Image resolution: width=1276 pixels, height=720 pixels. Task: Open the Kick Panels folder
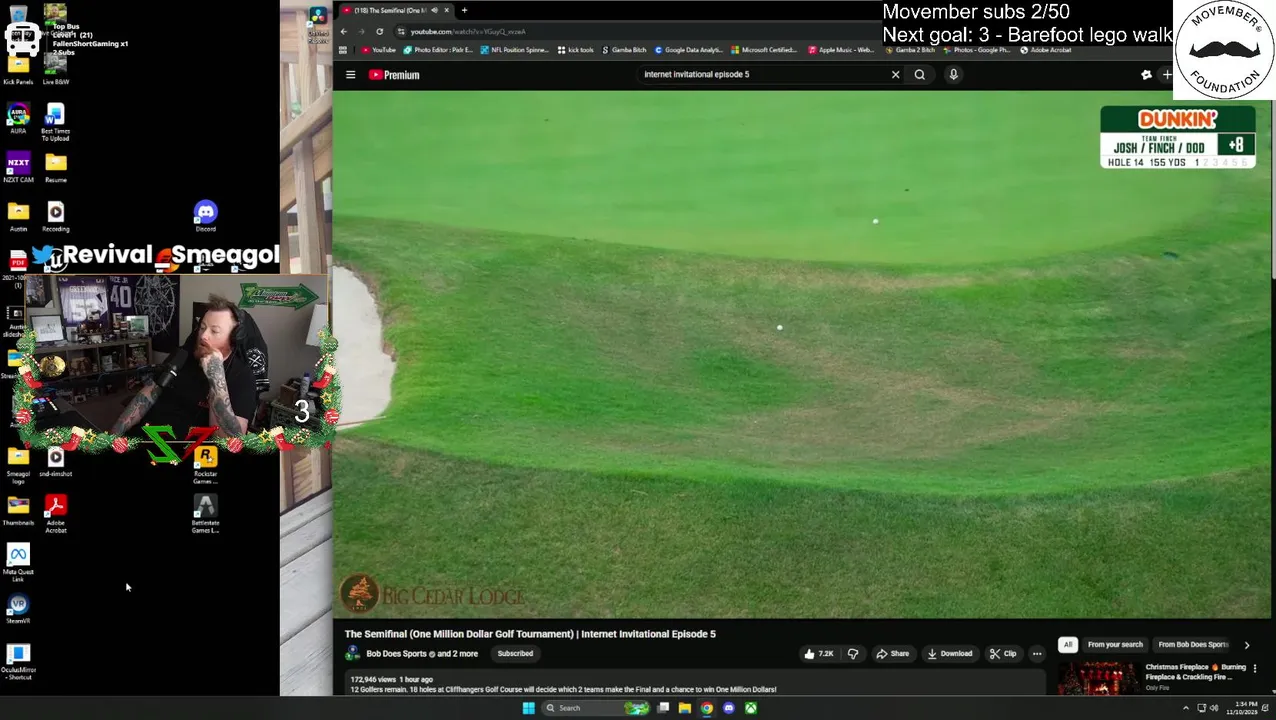tap(18, 70)
